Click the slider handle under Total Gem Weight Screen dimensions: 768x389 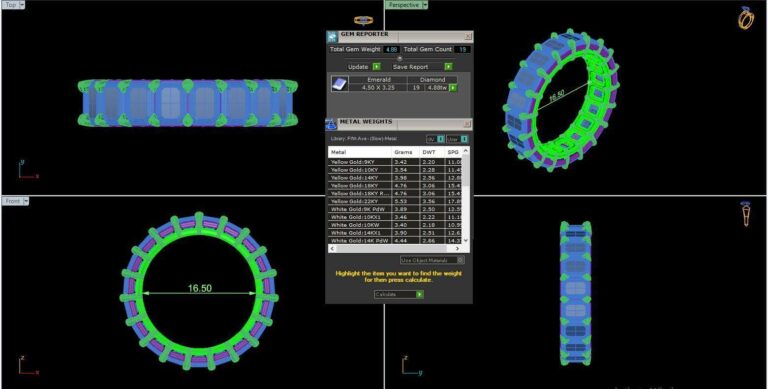point(399,58)
